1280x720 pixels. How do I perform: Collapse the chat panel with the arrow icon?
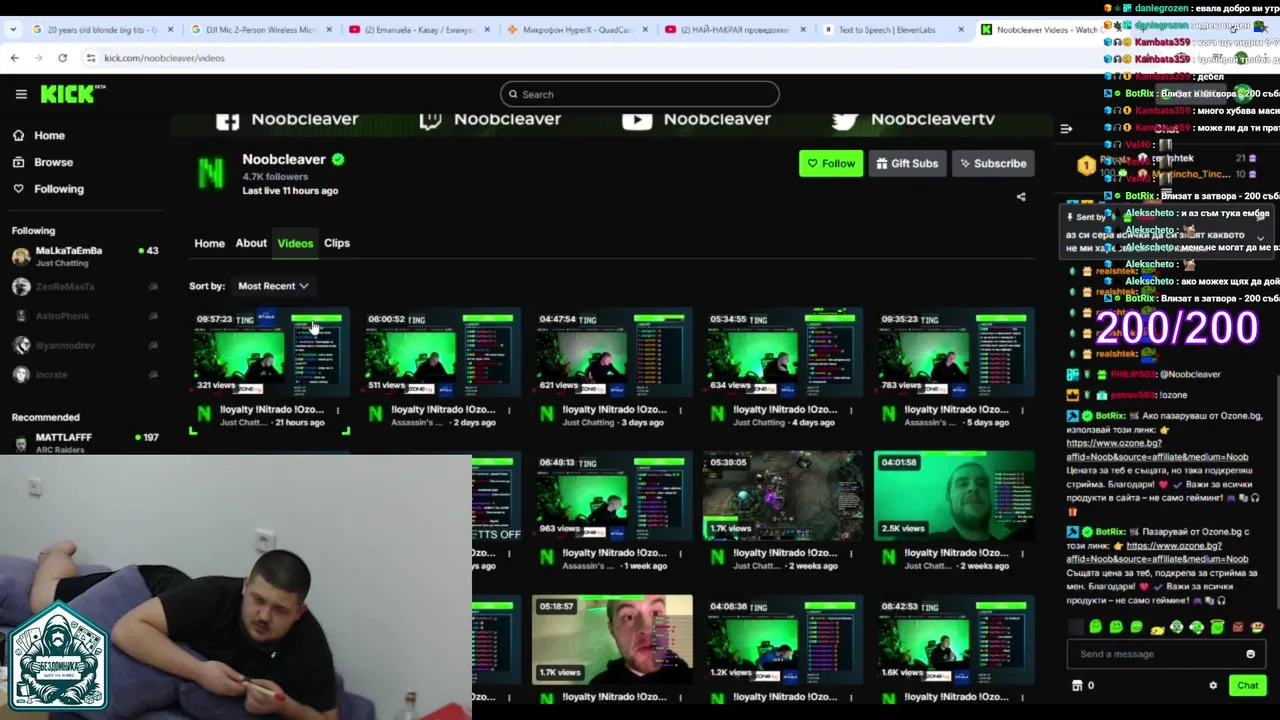[1066, 128]
